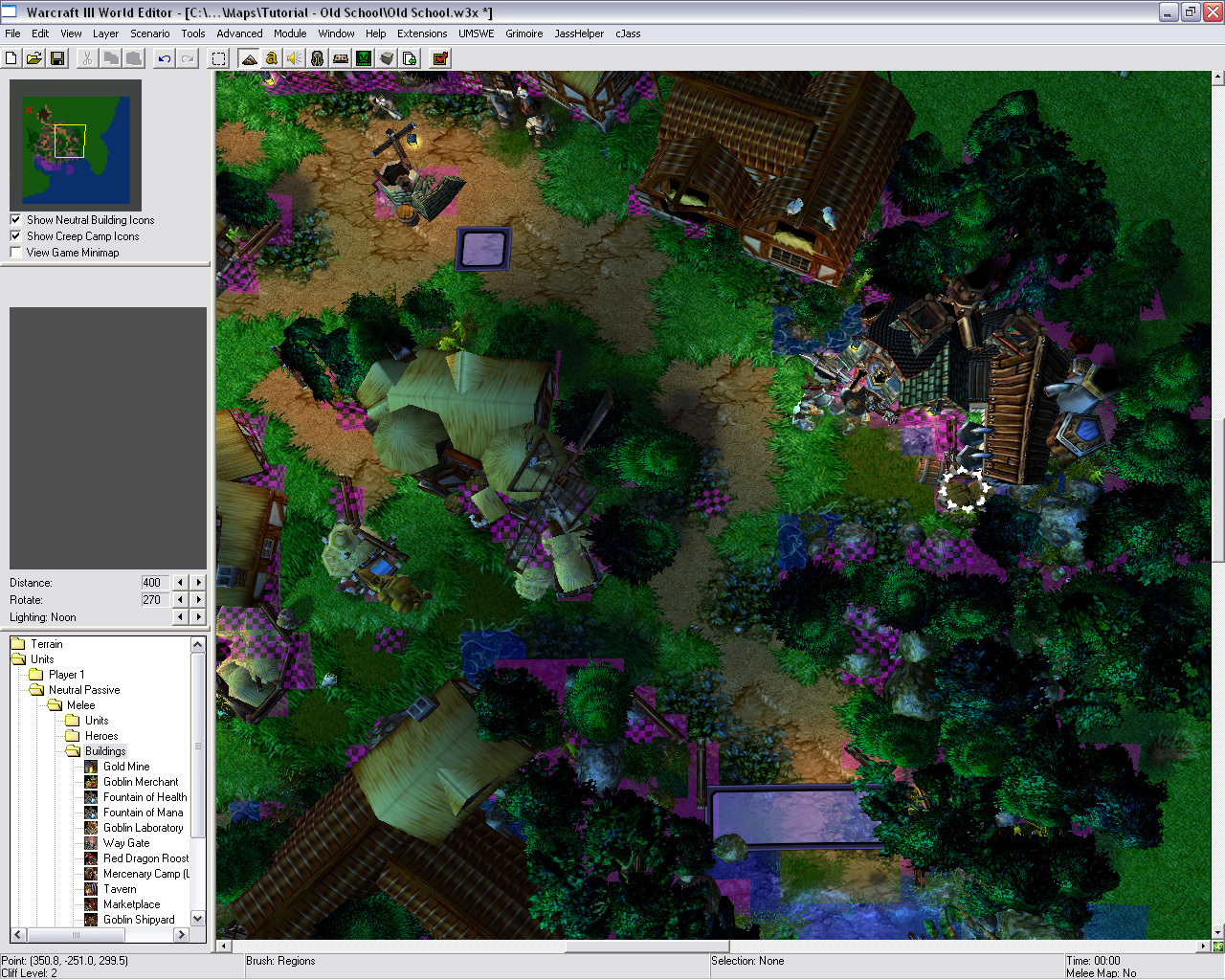Select Goblin Merchant in the tree

pos(141,782)
